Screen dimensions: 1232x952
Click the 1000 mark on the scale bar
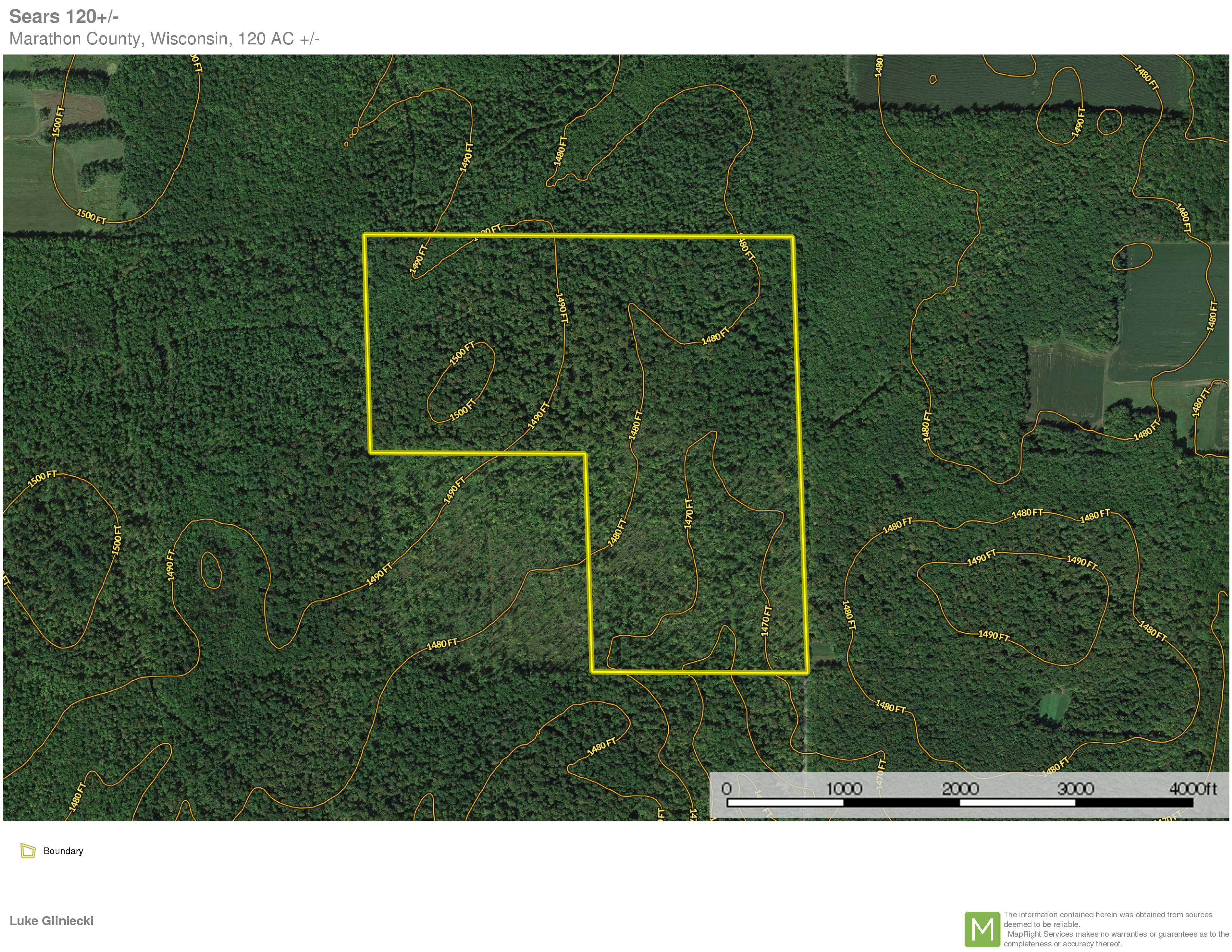click(x=844, y=788)
